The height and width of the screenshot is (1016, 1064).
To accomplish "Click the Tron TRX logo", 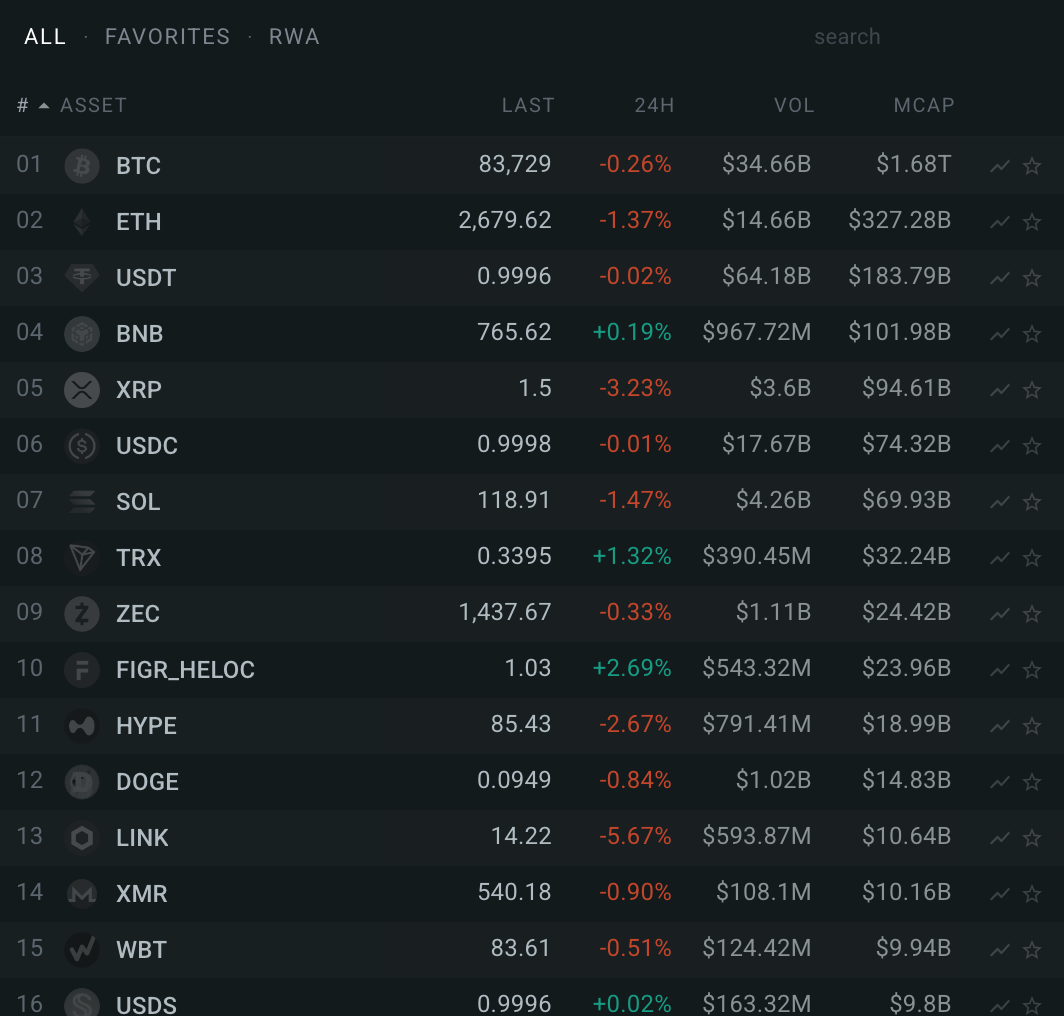I will (82, 558).
